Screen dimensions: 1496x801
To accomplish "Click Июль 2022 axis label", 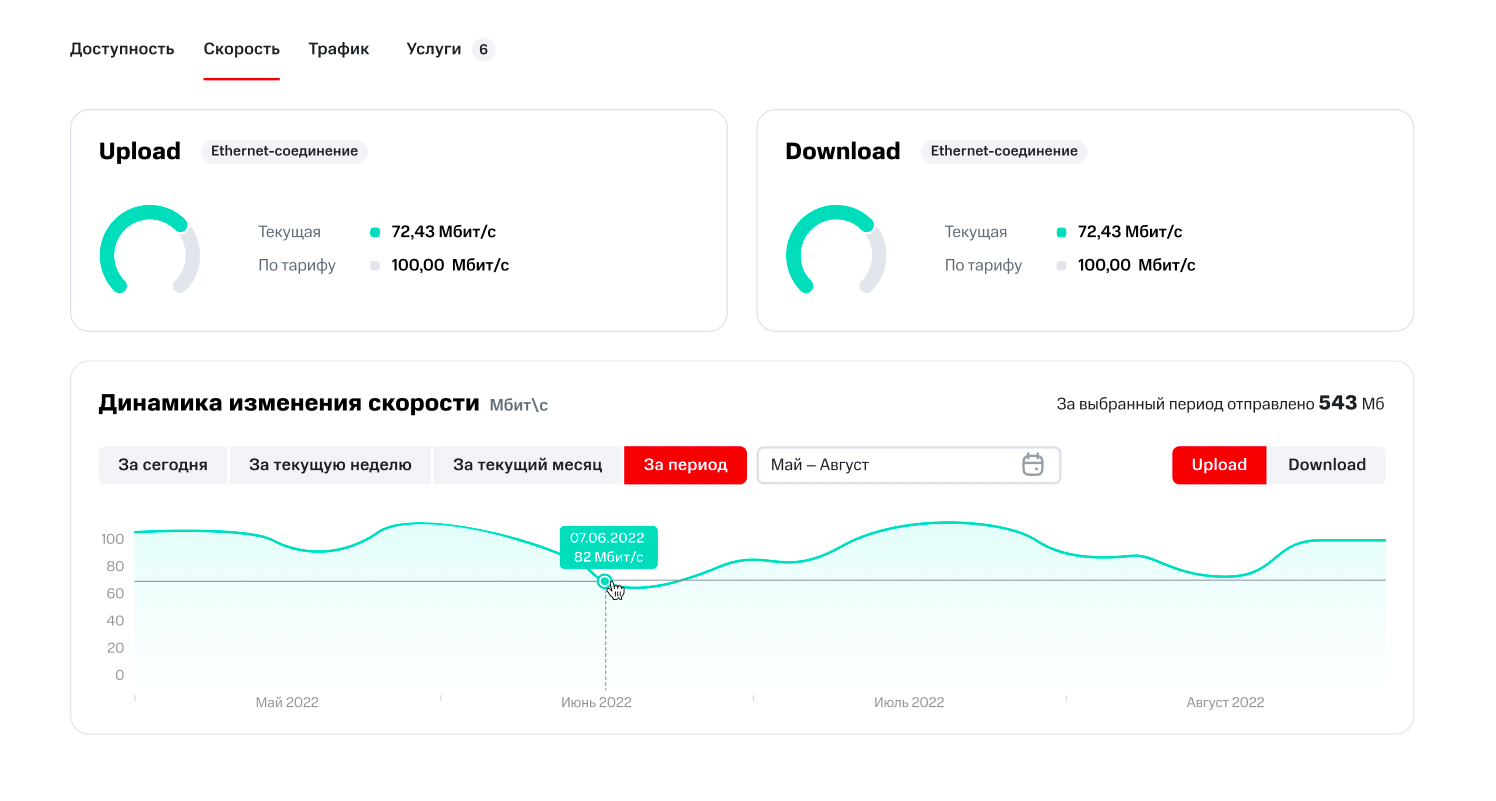I will click(x=909, y=703).
